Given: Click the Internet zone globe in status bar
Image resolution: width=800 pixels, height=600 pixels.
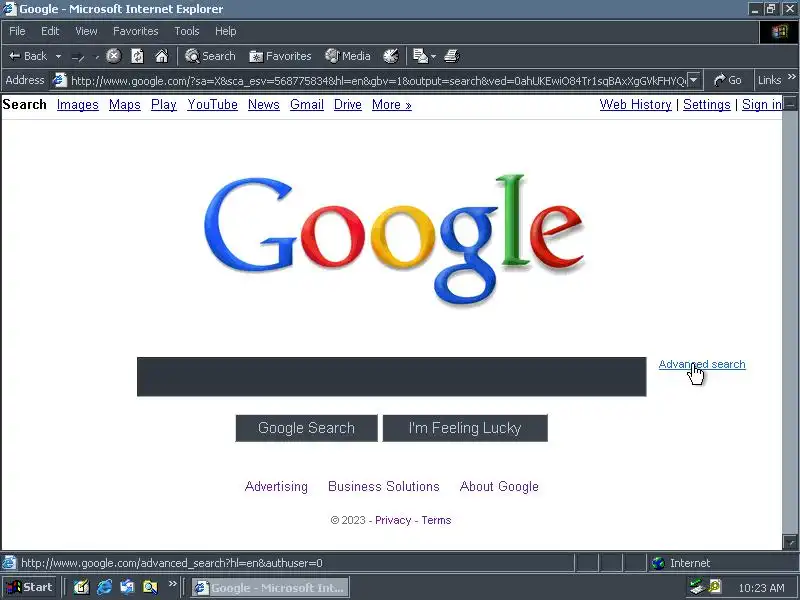Looking at the screenshot, I should [x=659, y=563].
